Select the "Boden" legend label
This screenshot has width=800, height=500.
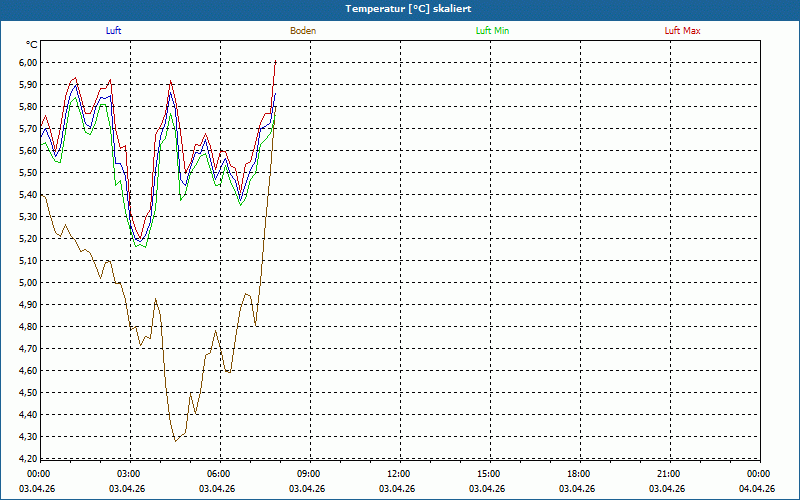point(303,31)
